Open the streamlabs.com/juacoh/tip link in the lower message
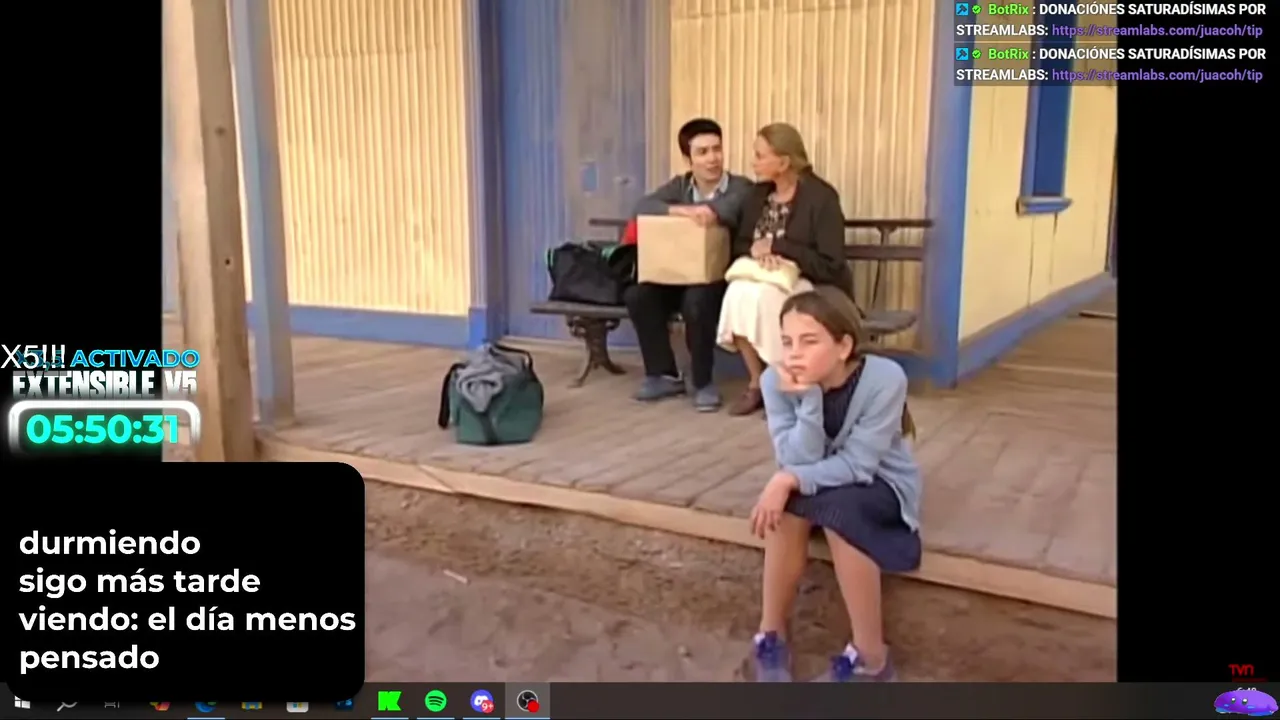 (x=1157, y=75)
